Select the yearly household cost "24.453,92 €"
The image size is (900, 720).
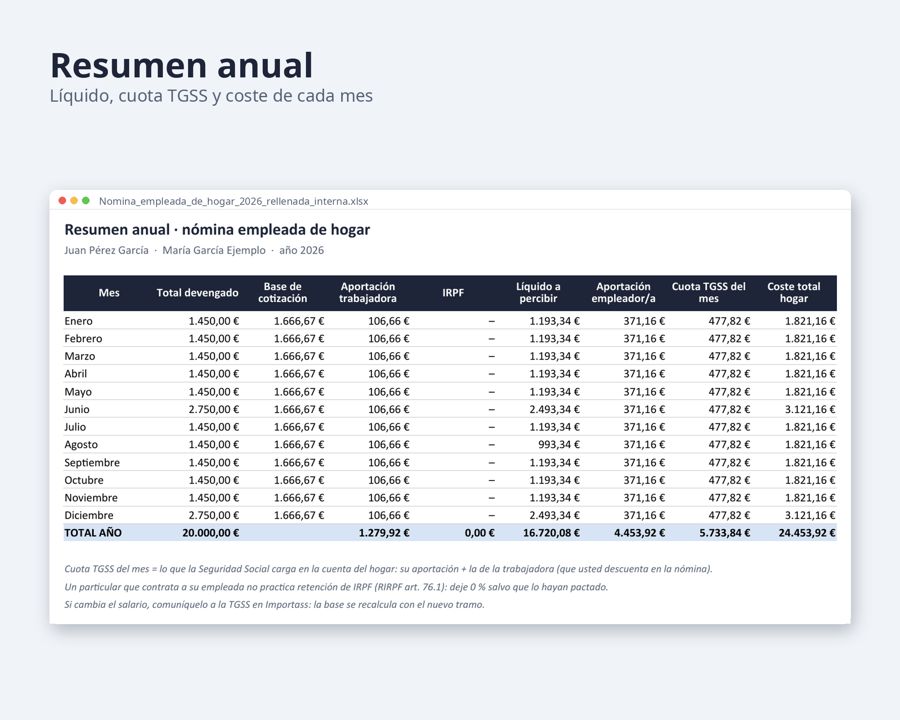[x=806, y=533]
